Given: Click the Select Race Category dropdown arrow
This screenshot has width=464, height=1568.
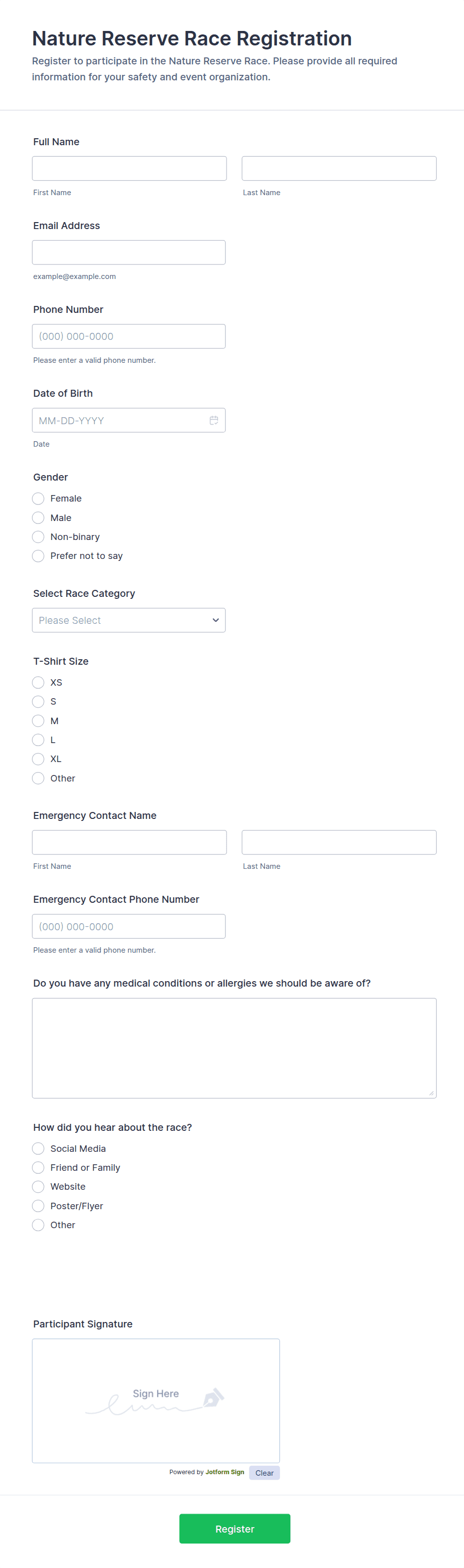Looking at the screenshot, I should pos(215,620).
